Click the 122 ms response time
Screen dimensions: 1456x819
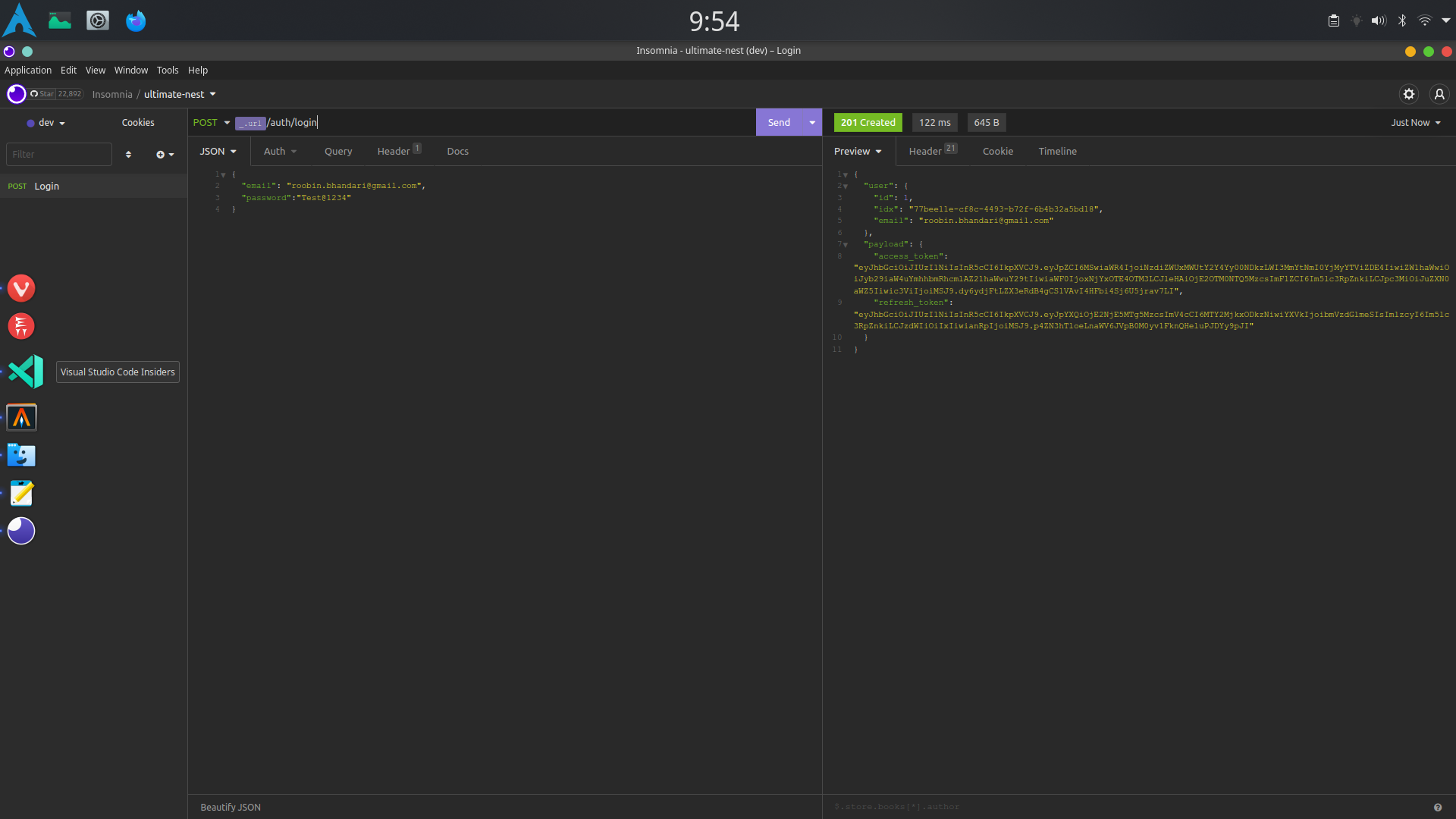934,122
